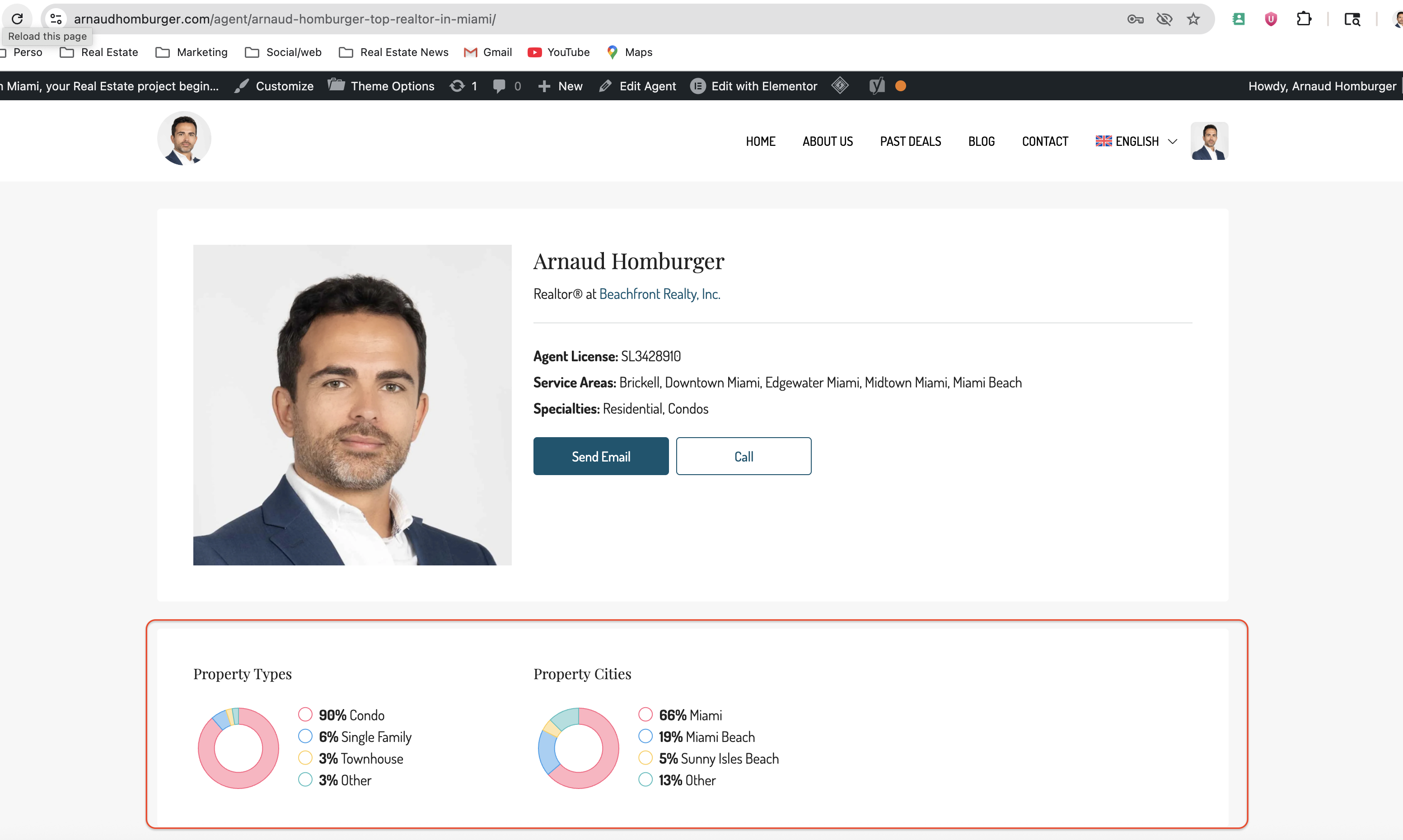
Task: Toggle the Single Family legend circle
Action: coord(305,736)
